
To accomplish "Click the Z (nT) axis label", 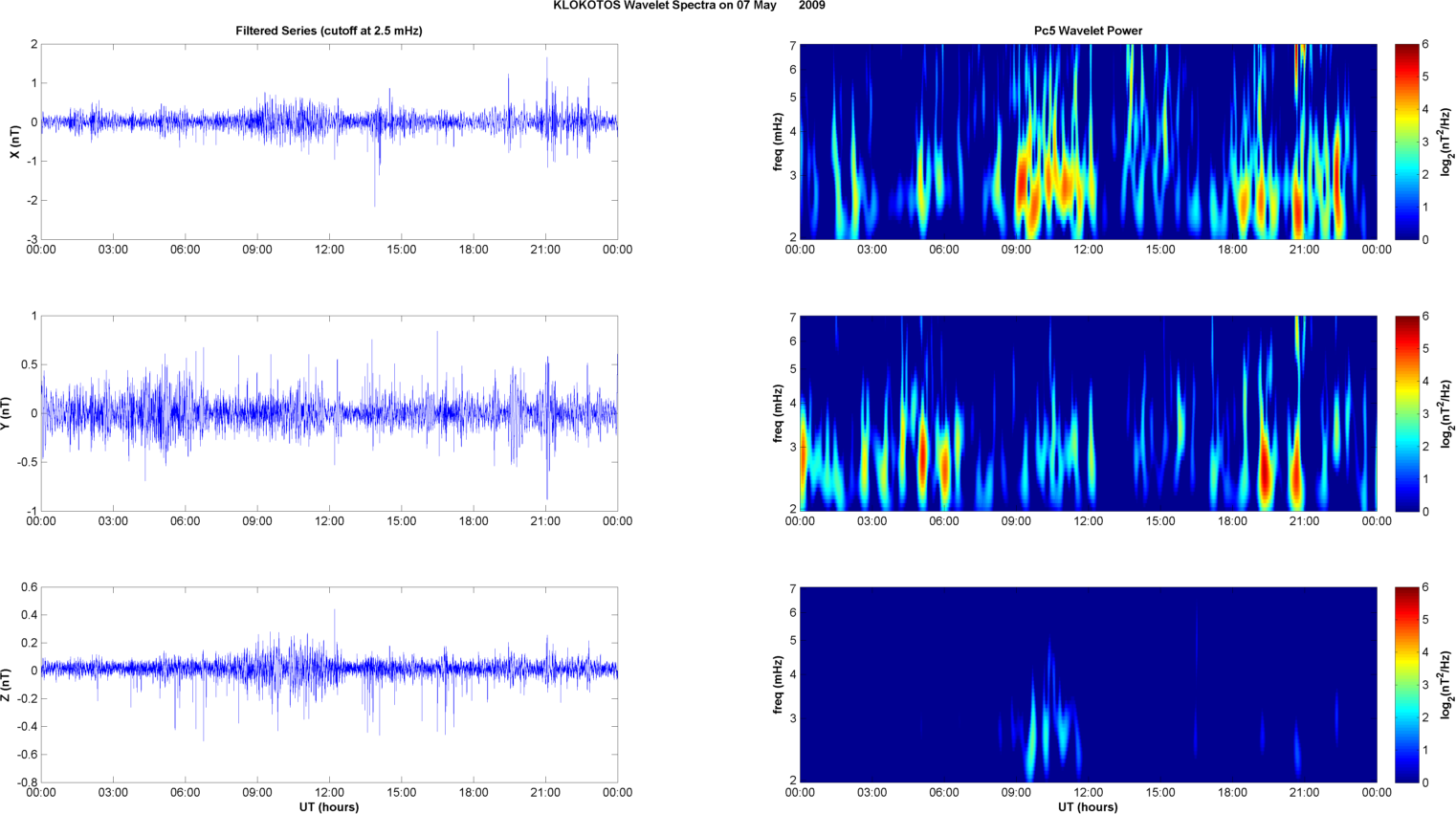I will 6,685.
